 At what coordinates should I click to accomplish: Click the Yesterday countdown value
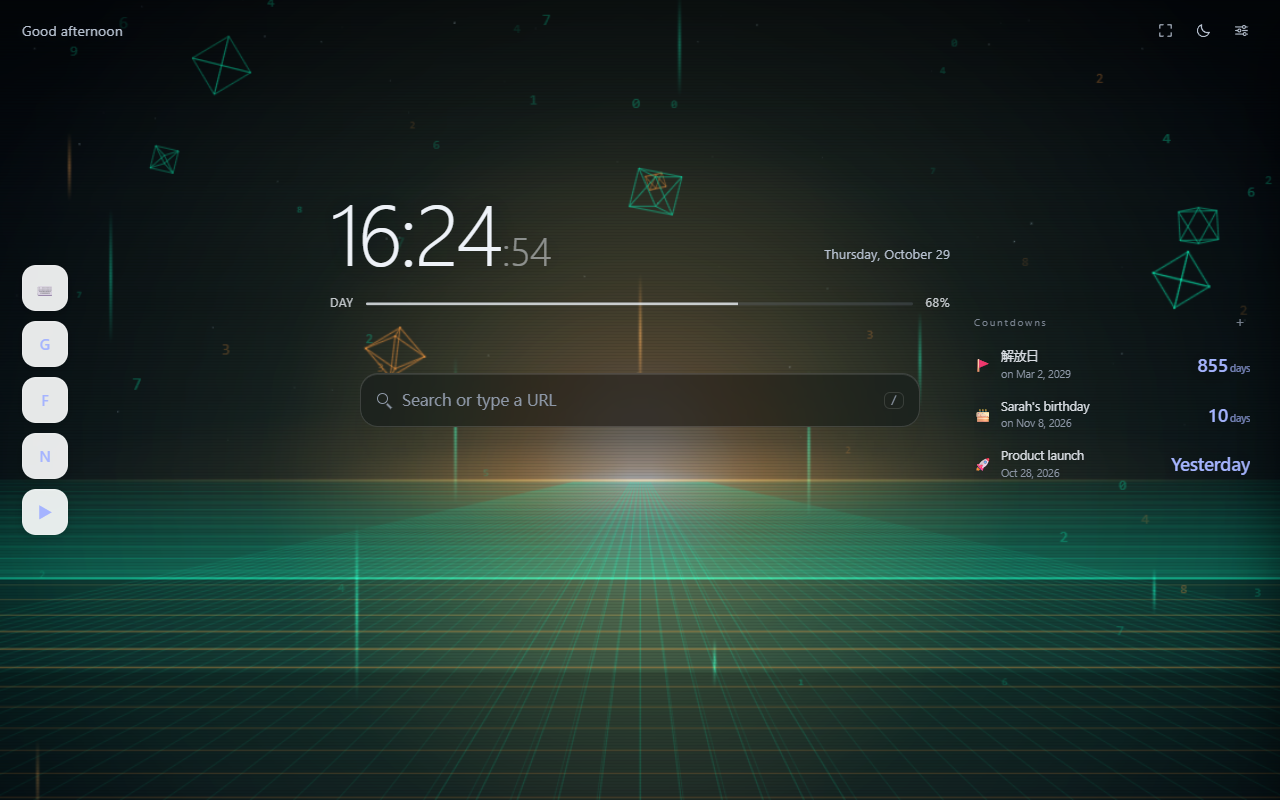pyautogui.click(x=1210, y=465)
